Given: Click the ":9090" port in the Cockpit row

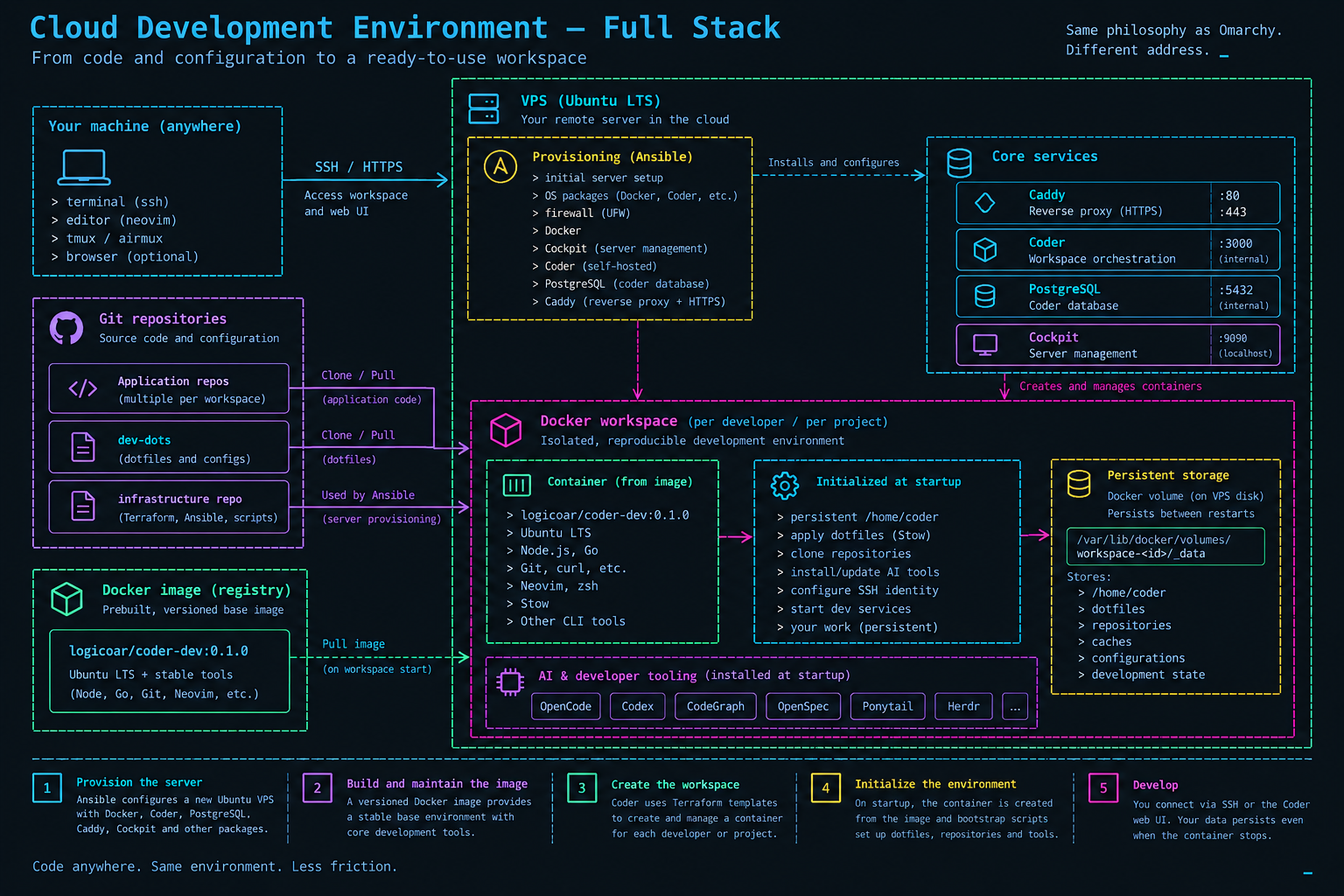Looking at the screenshot, I should coord(1233,339).
